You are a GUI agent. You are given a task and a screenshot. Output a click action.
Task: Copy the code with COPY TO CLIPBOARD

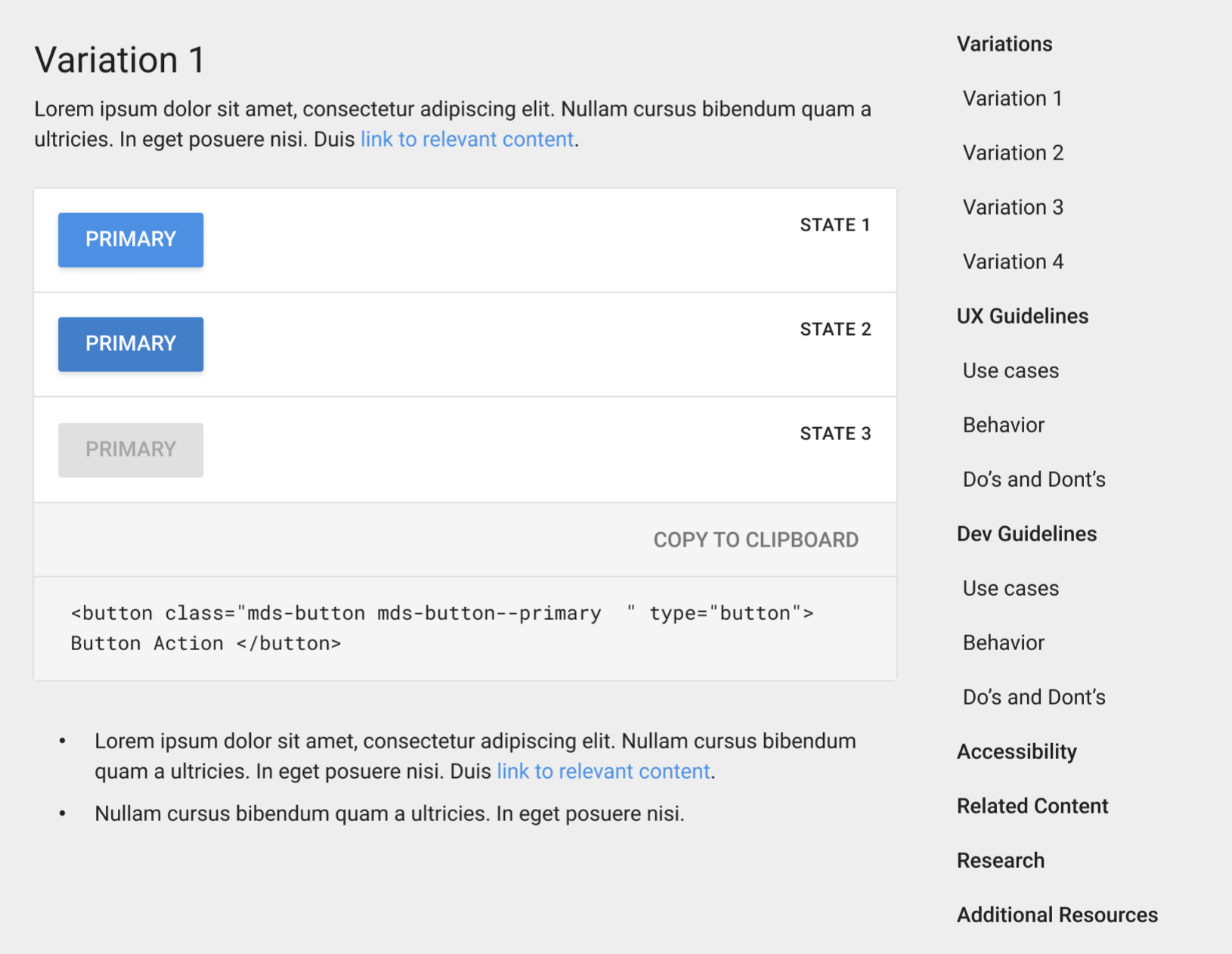755,540
